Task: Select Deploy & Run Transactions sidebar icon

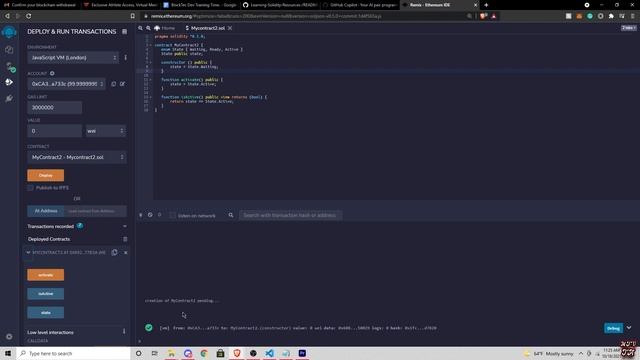Action: click(x=9, y=82)
